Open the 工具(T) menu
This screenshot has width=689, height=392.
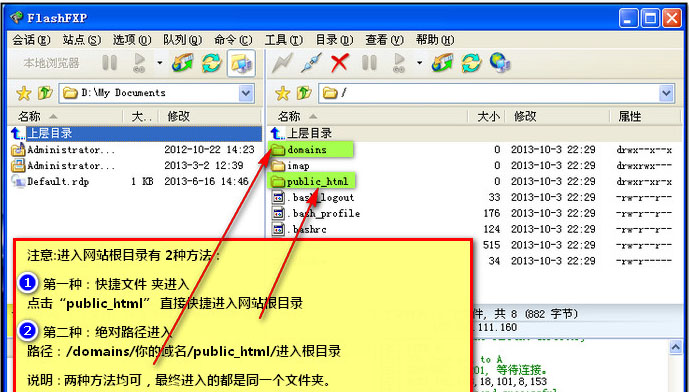coord(283,40)
